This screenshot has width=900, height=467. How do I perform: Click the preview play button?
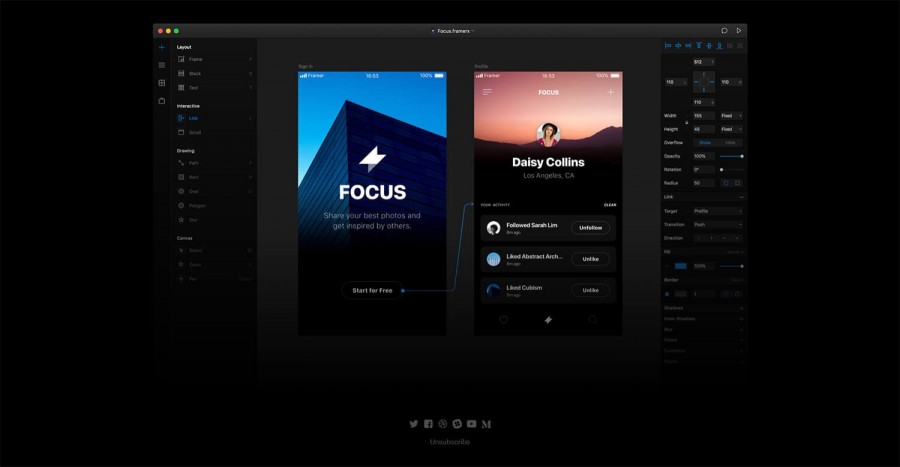739,31
